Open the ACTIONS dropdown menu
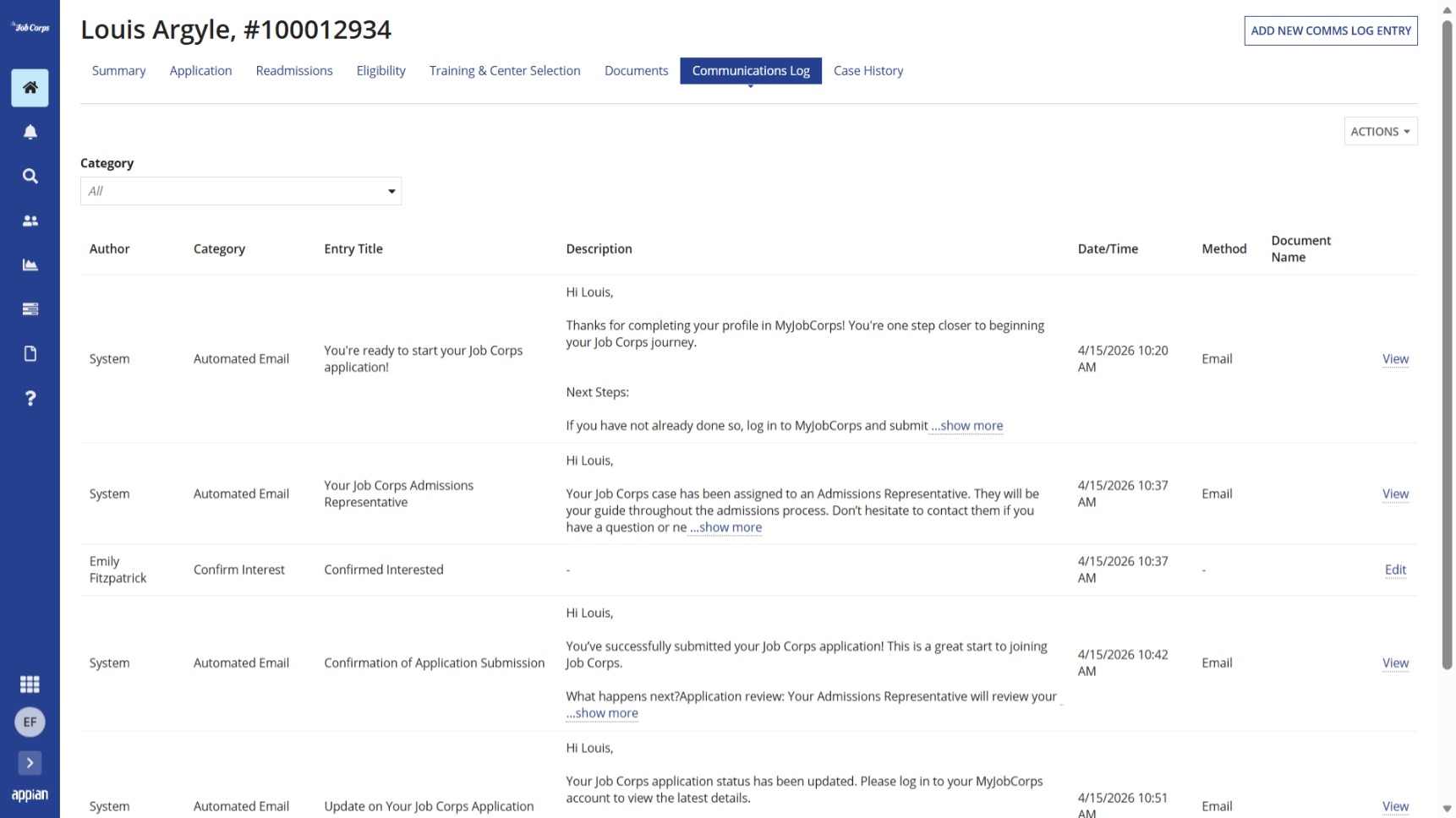 (x=1380, y=131)
